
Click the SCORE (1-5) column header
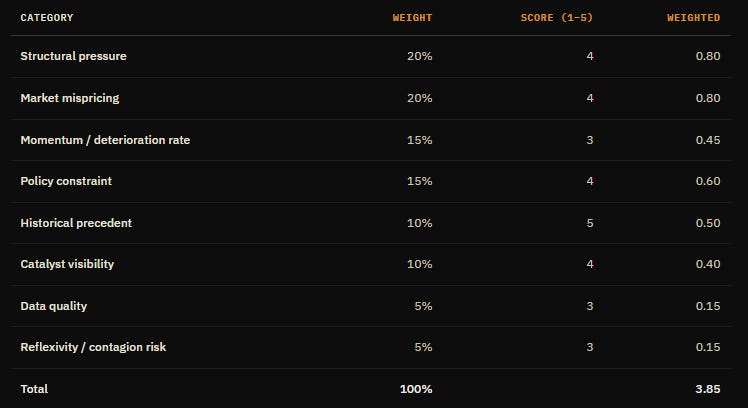[x=557, y=18]
